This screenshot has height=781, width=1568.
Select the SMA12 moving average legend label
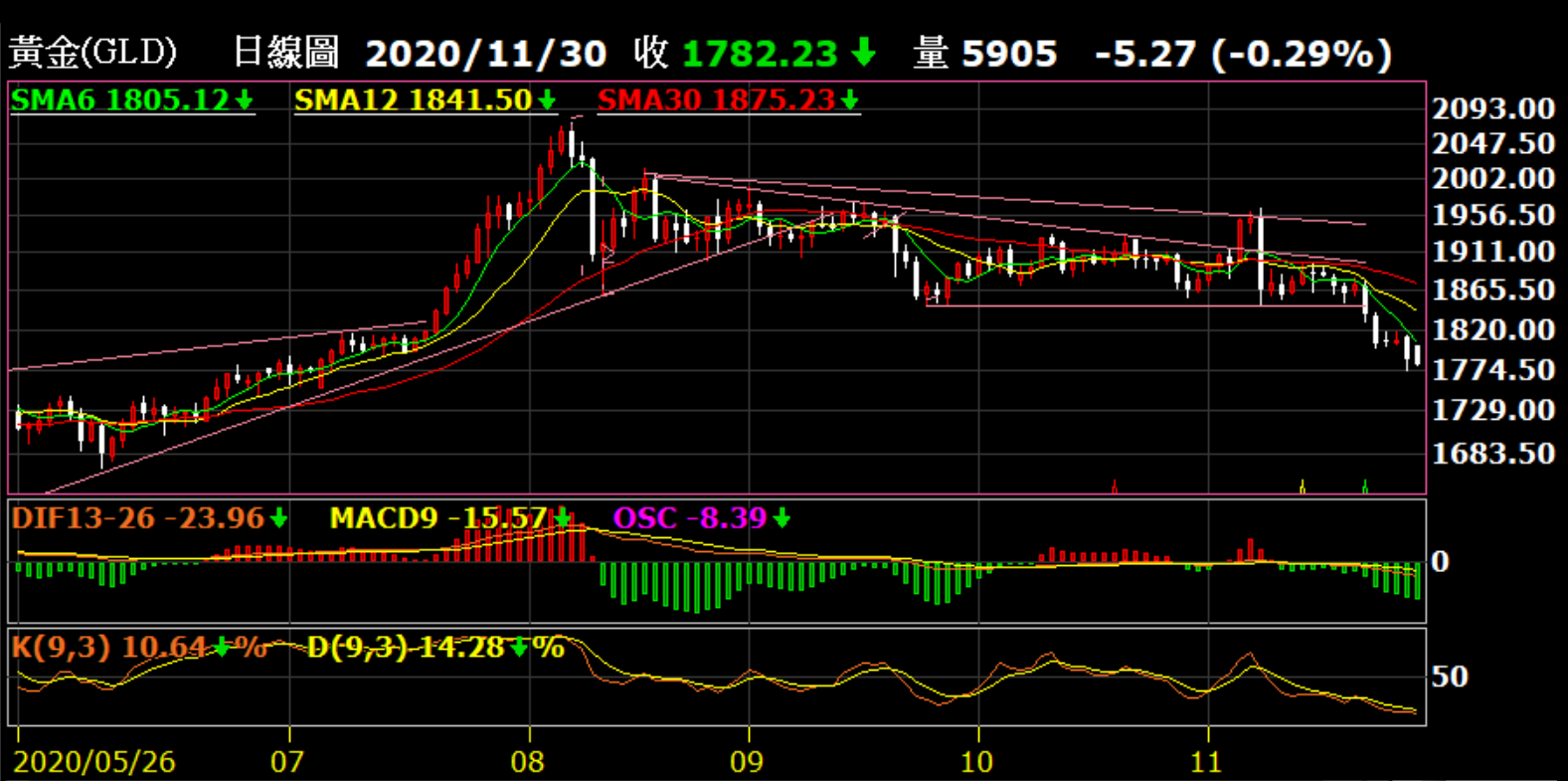point(413,100)
